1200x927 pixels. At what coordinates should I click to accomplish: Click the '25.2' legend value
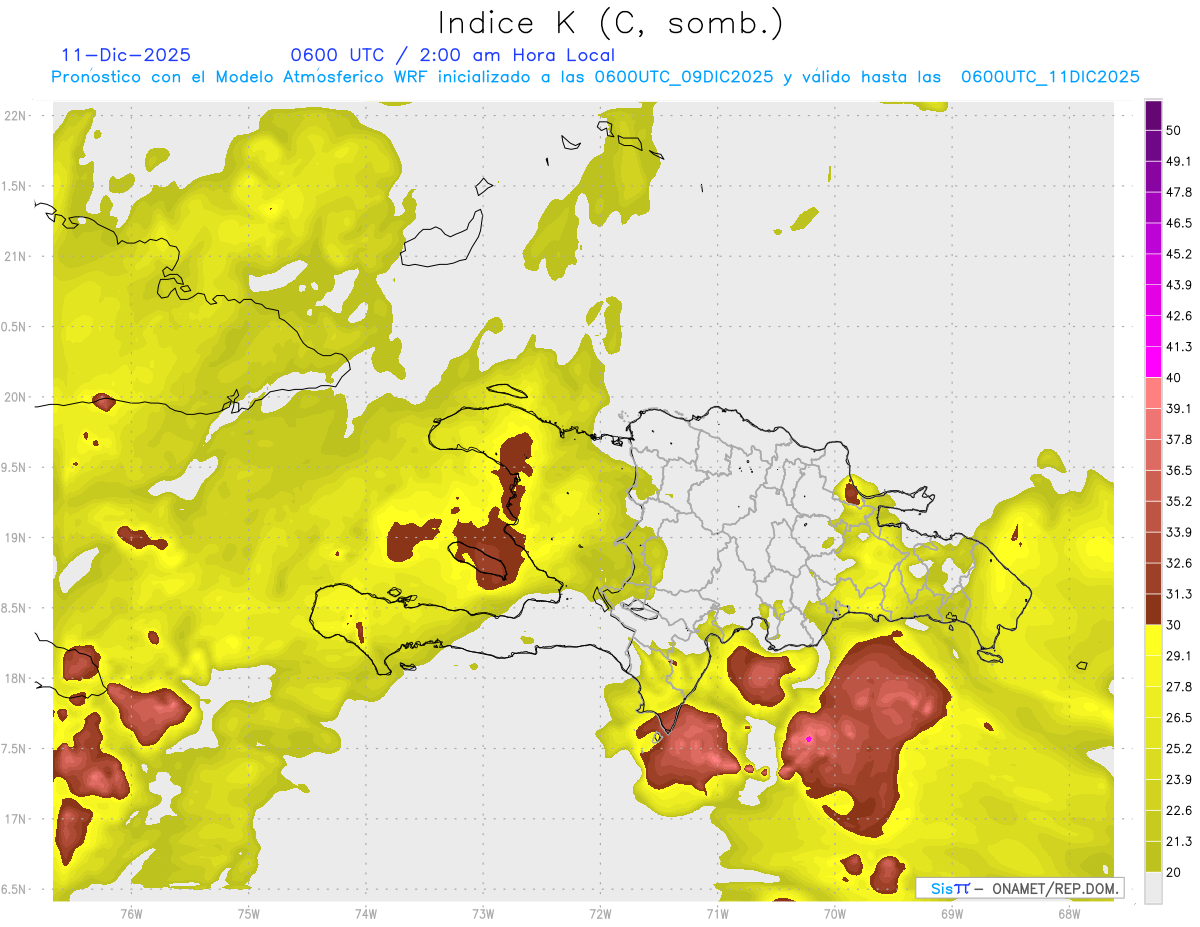[1178, 749]
